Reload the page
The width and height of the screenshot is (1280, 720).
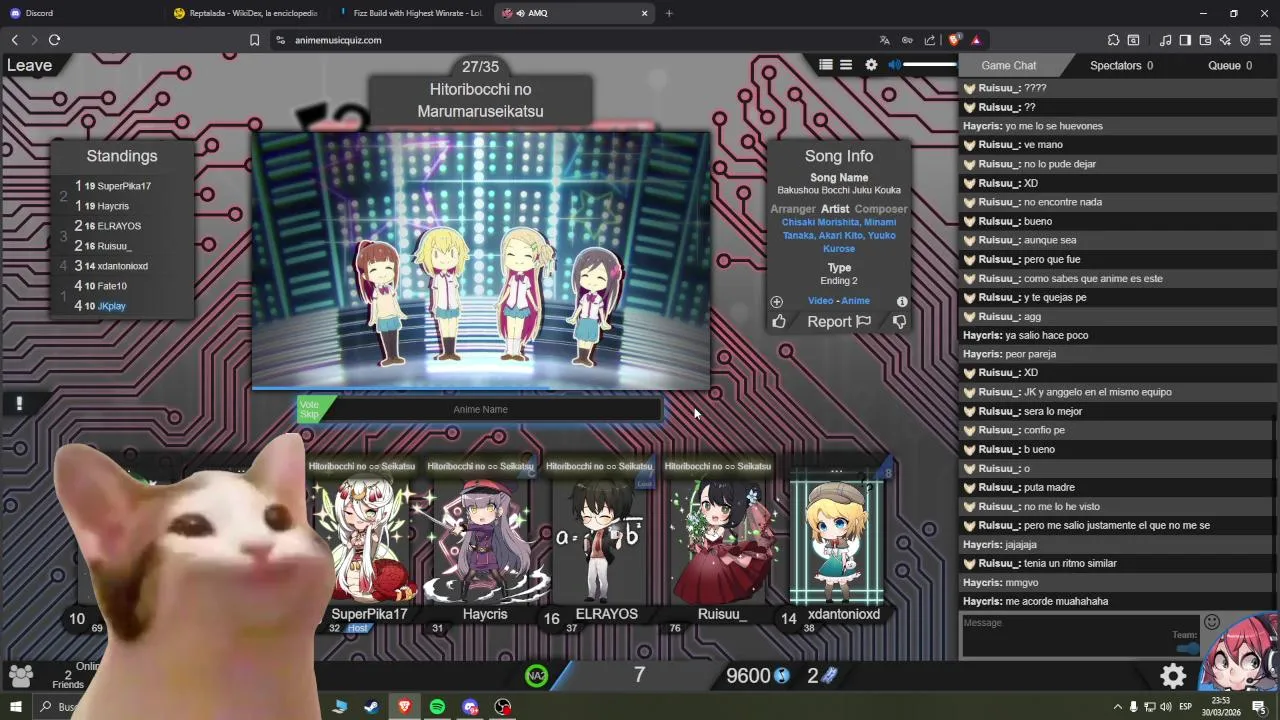point(54,40)
